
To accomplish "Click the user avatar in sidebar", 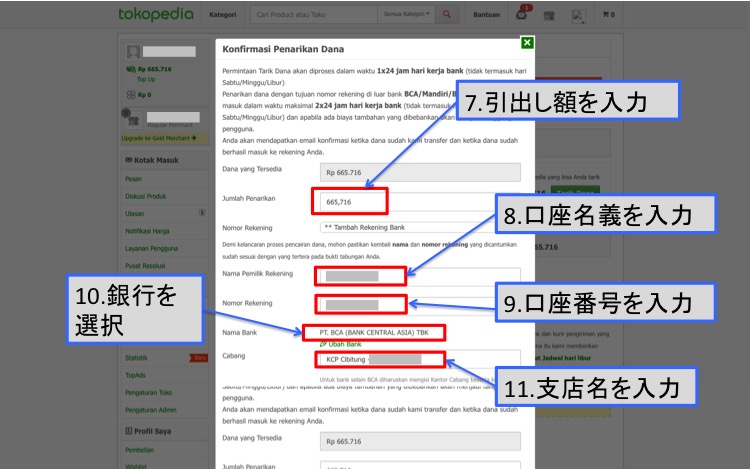I will point(133,52).
